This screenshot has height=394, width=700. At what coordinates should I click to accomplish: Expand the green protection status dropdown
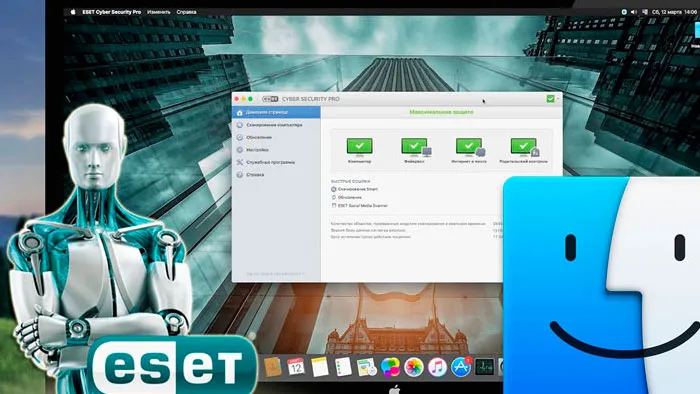[553, 99]
